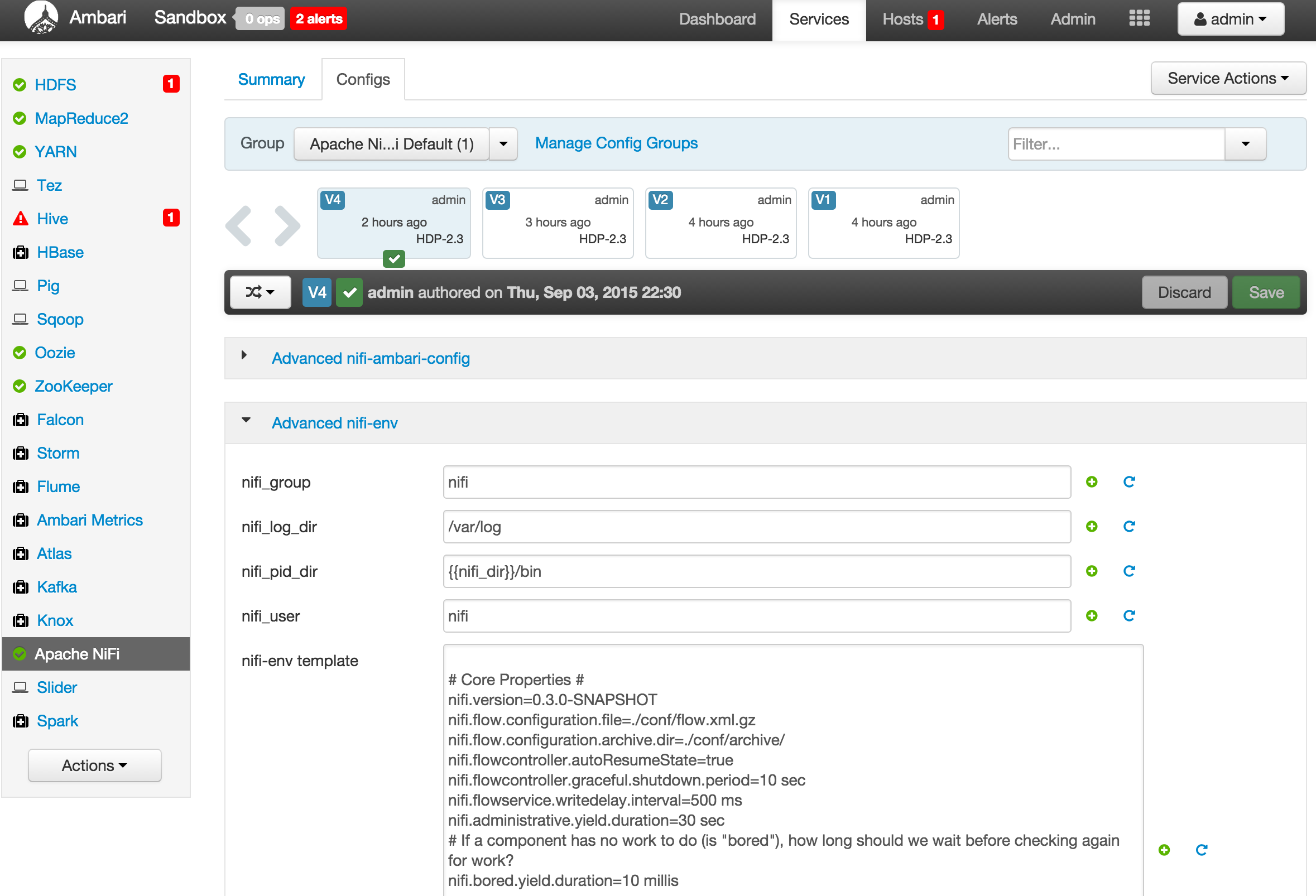1316x896 pixels.
Task: Click the Ambari logo icon
Action: [x=41, y=18]
